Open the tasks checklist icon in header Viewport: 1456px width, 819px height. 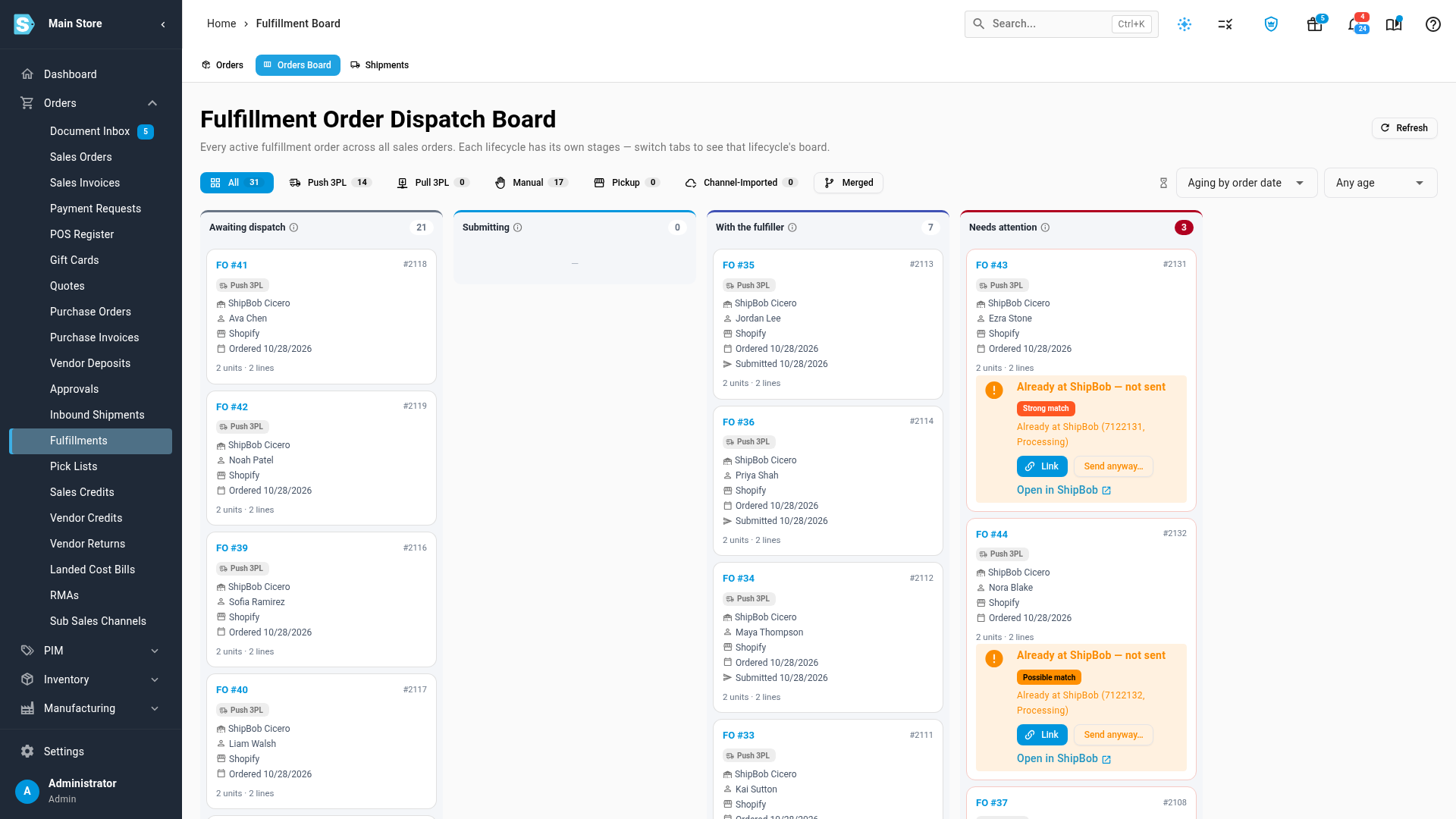(x=1225, y=24)
